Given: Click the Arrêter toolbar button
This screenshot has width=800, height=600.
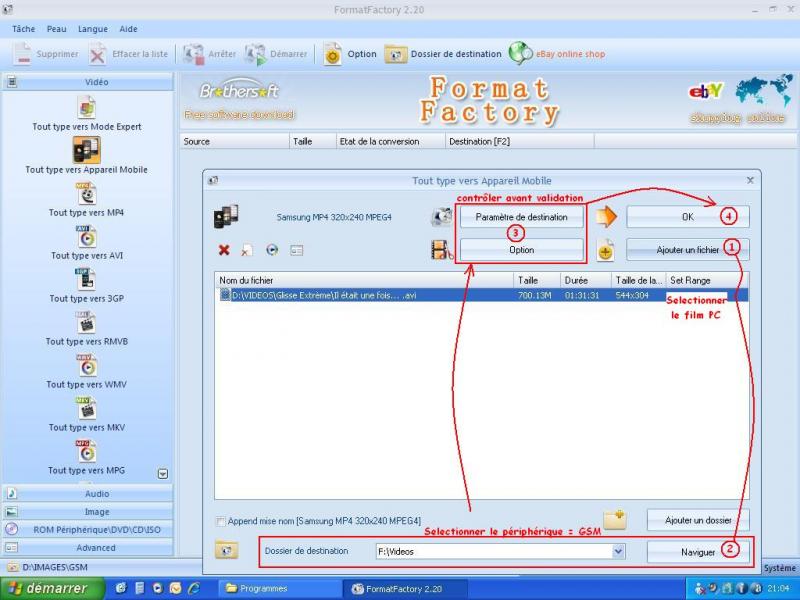Looking at the screenshot, I should (209, 54).
